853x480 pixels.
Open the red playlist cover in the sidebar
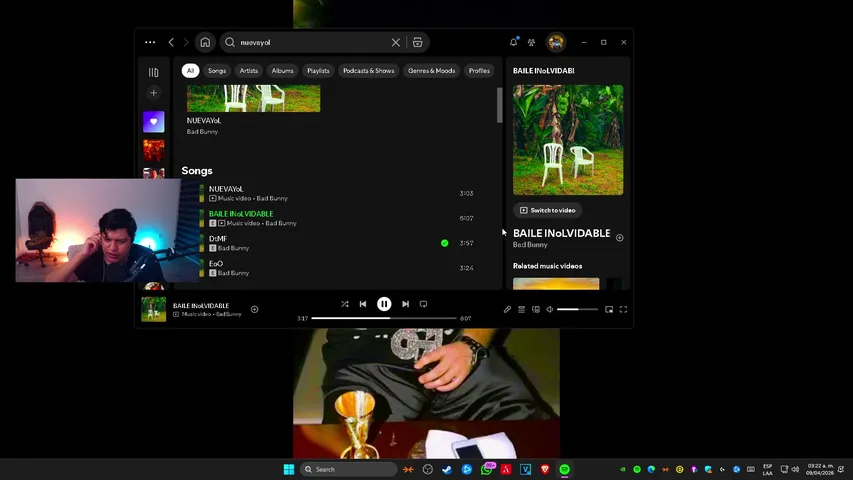click(x=153, y=150)
